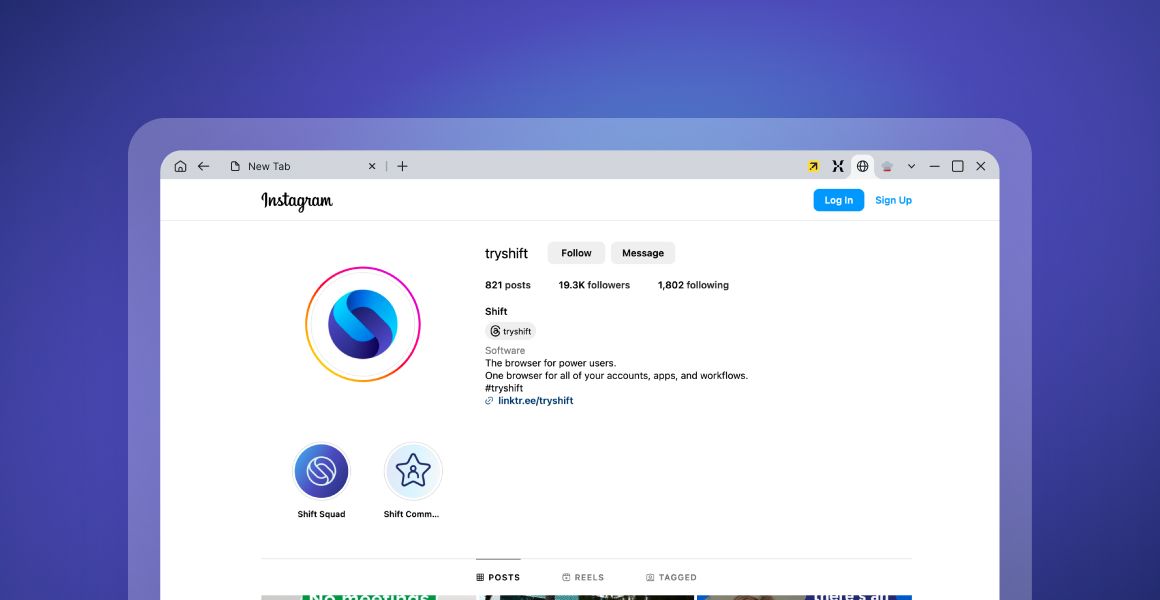
Task: Open the green "No meetings" post thumbnail
Action: (368, 597)
